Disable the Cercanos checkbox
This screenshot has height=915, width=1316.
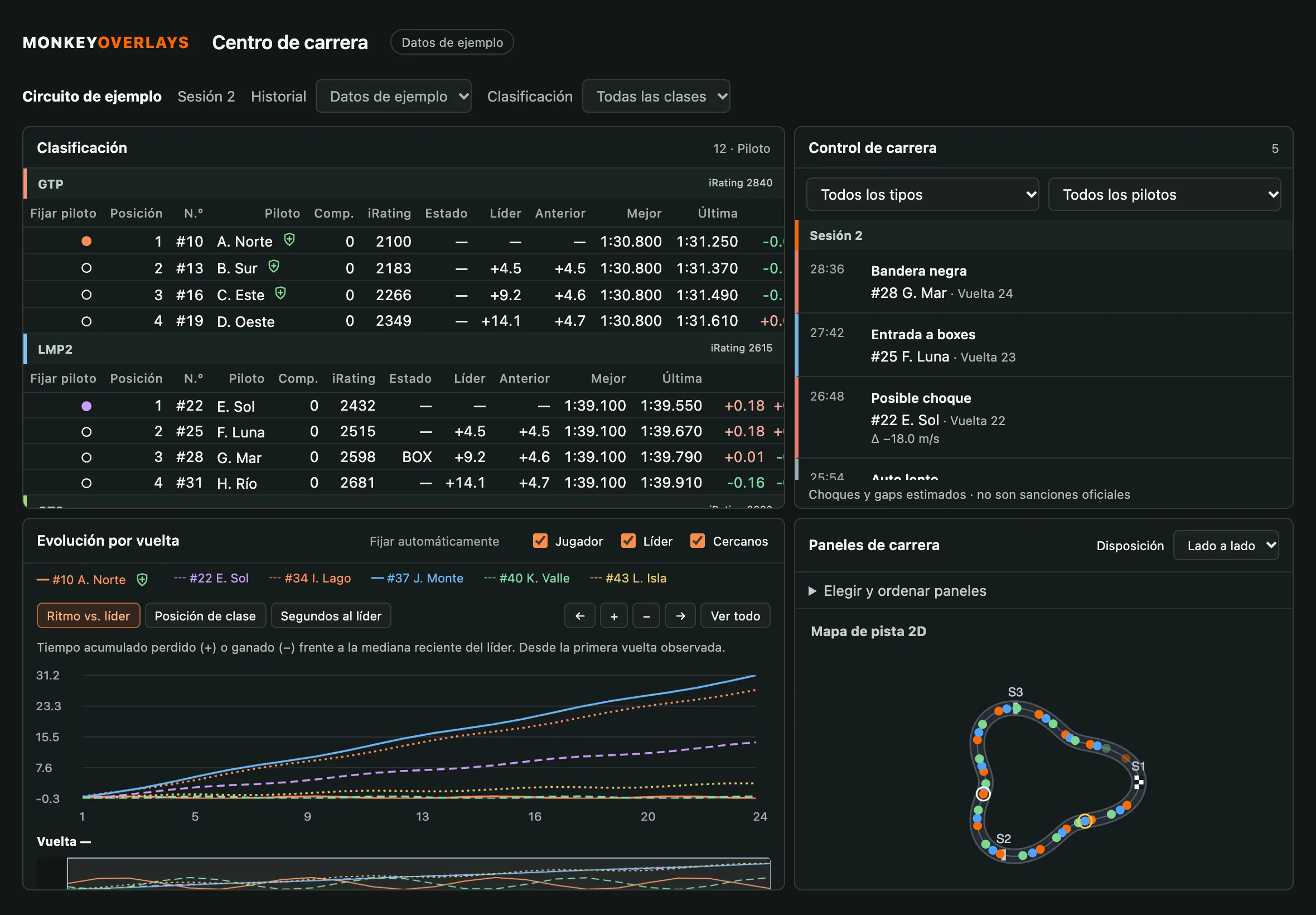(697, 541)
